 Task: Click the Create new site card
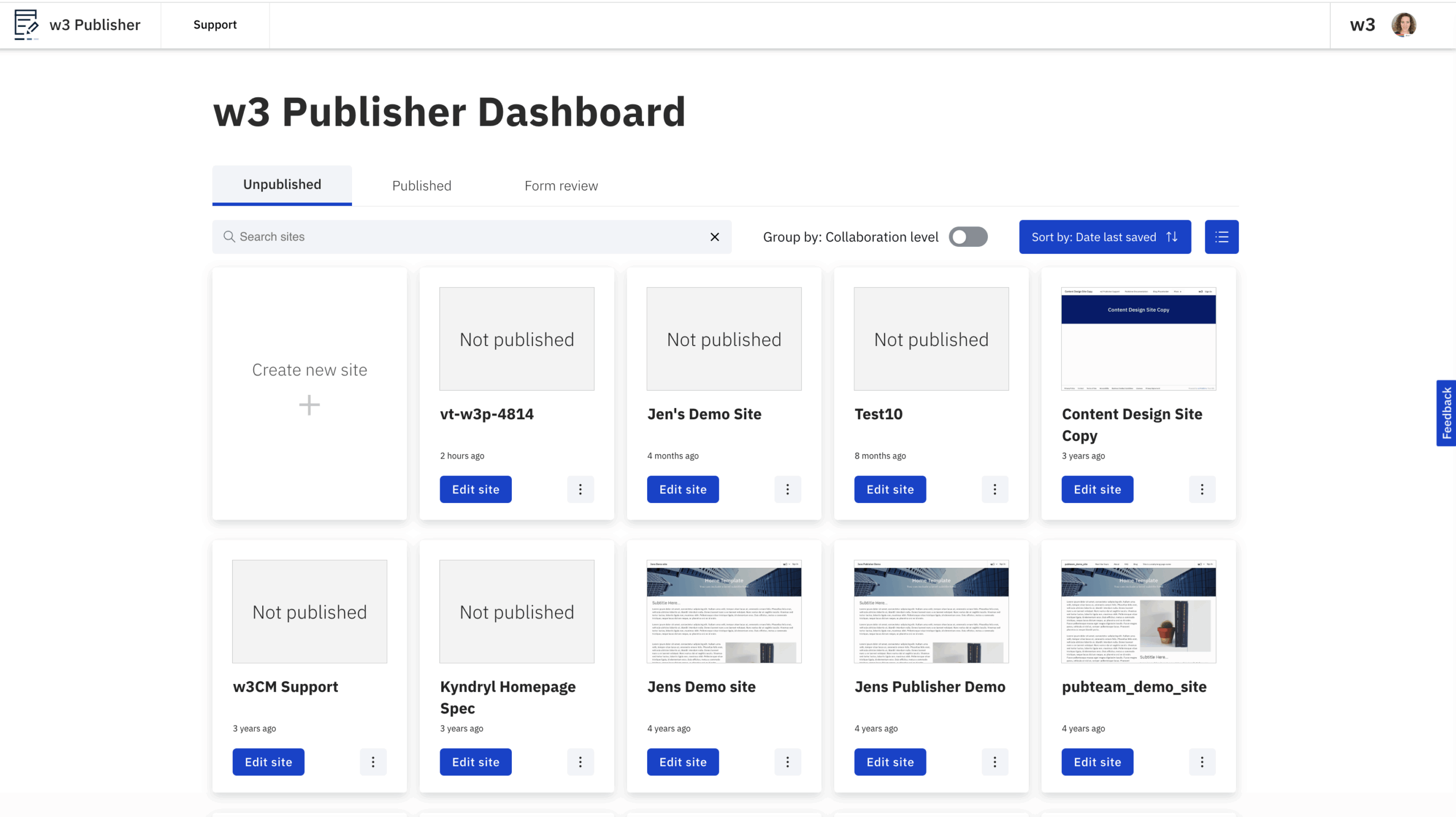(309, 394)
